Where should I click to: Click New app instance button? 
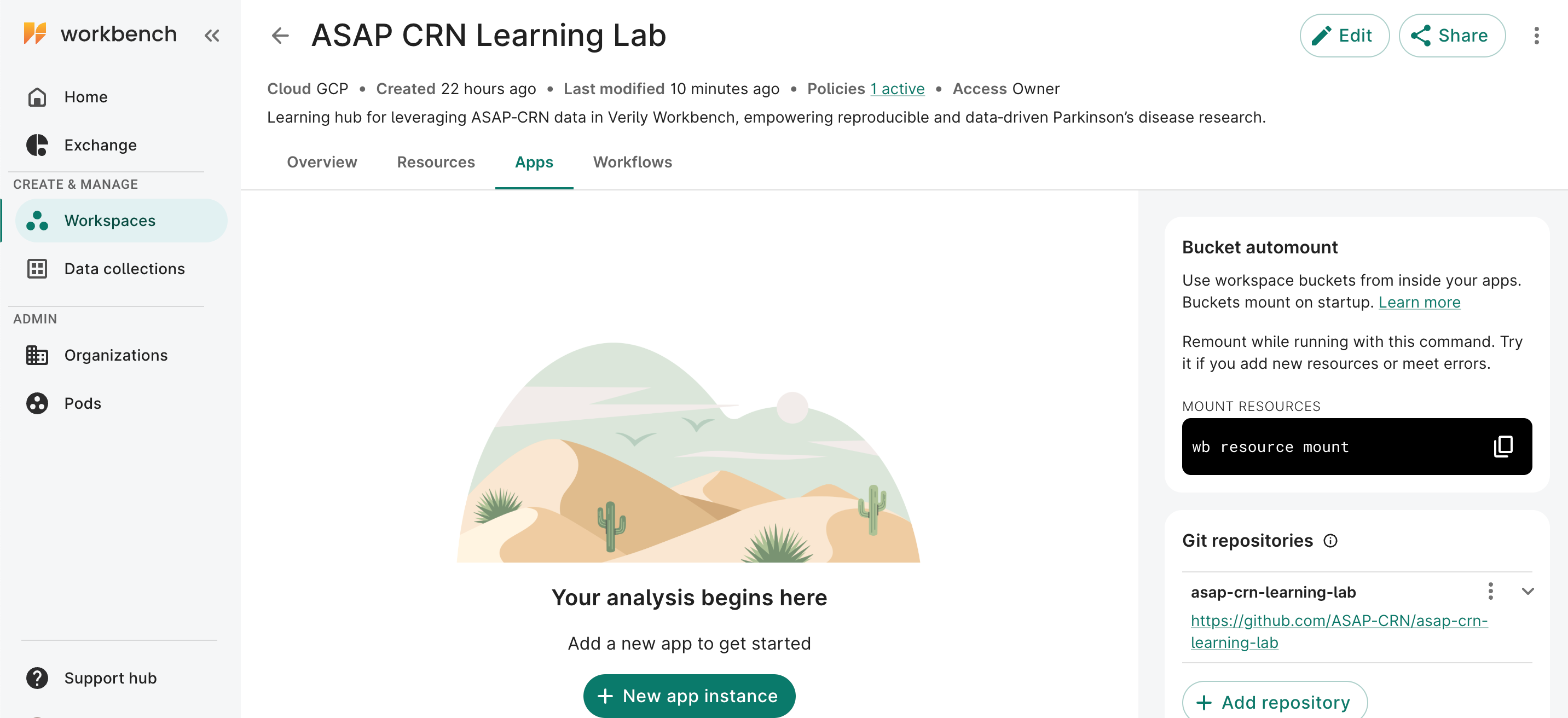688,696
